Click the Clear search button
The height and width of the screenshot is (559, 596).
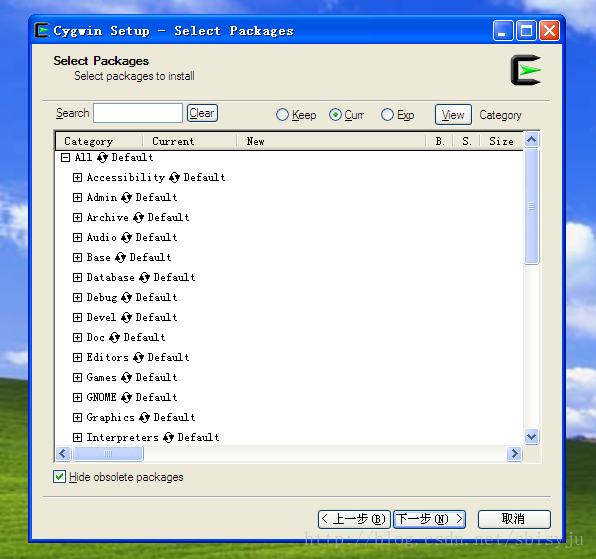(x=202, y=113)
